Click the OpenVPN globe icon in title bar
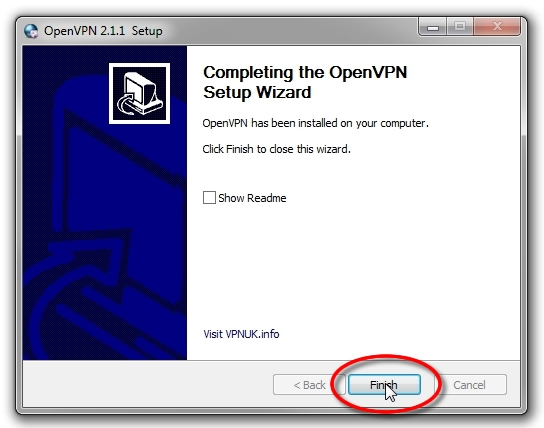 click(31, 31)
